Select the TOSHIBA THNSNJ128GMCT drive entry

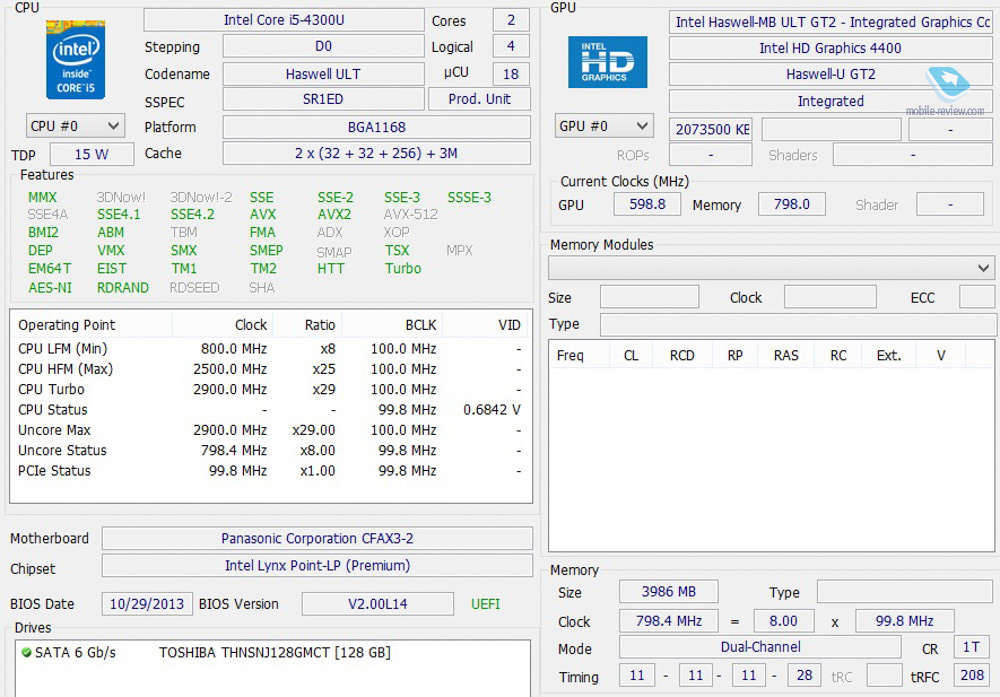coord(275,652)
